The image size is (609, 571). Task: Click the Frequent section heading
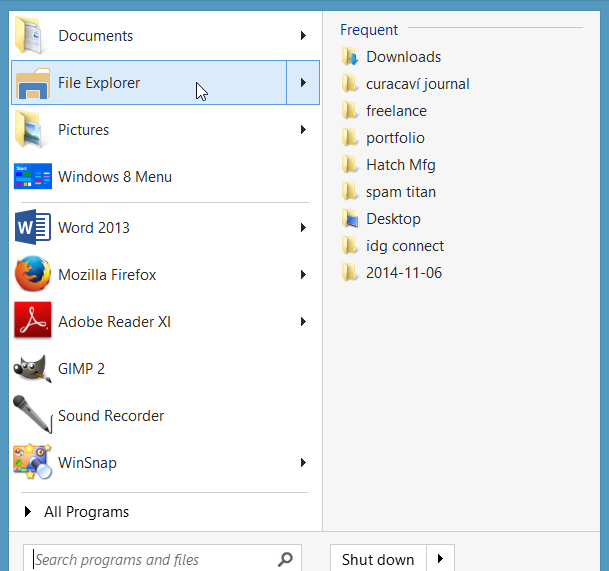[x=369, y=30]
